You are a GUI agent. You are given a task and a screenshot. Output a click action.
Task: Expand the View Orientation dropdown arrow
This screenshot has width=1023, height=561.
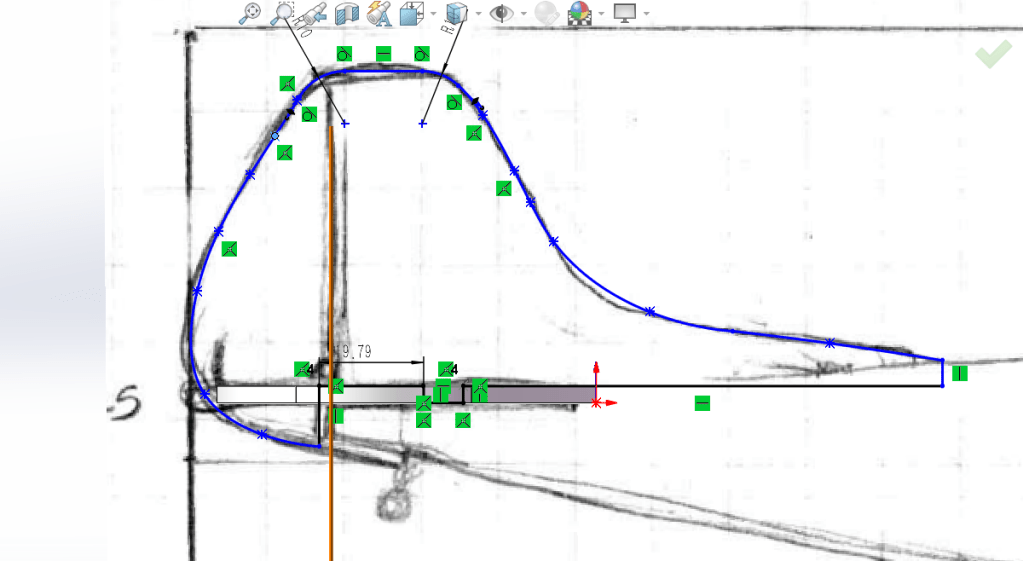coord(433,14)
